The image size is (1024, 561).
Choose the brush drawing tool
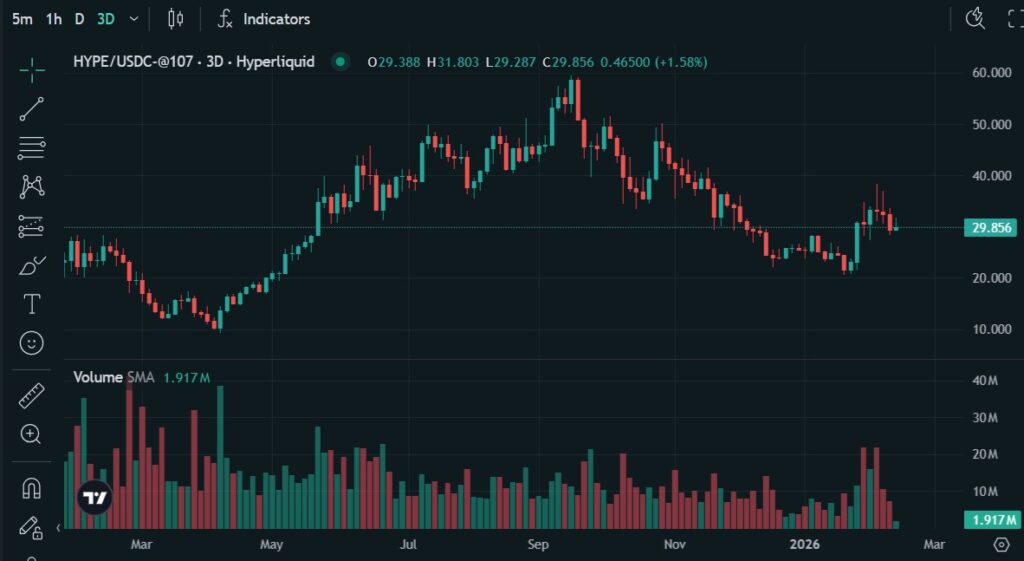click(32, 266)
